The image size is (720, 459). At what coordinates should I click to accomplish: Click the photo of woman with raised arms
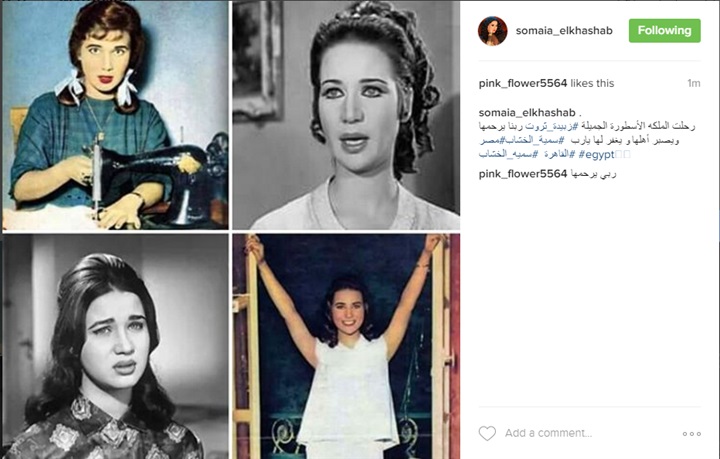point(346,347)
